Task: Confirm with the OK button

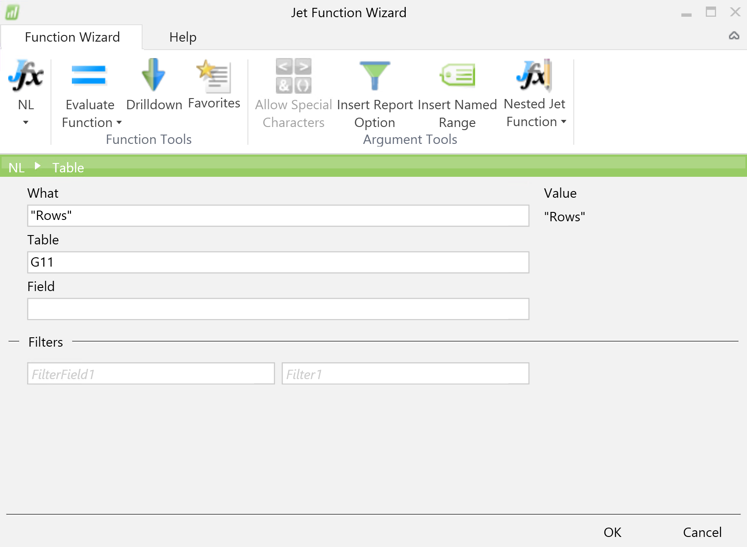Action: [x=612, y=532]
